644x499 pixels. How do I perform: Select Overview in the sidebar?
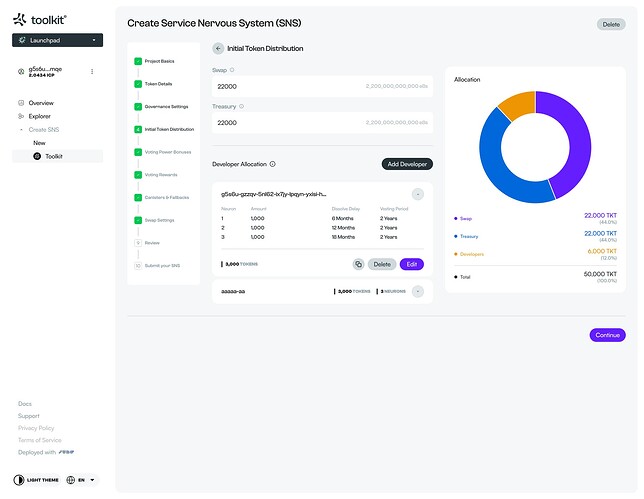pos(41,103)
